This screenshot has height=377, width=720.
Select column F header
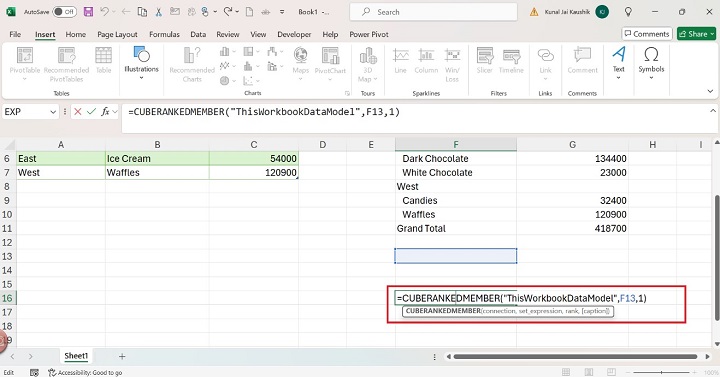pyautogui.click(x=456, y=145)
